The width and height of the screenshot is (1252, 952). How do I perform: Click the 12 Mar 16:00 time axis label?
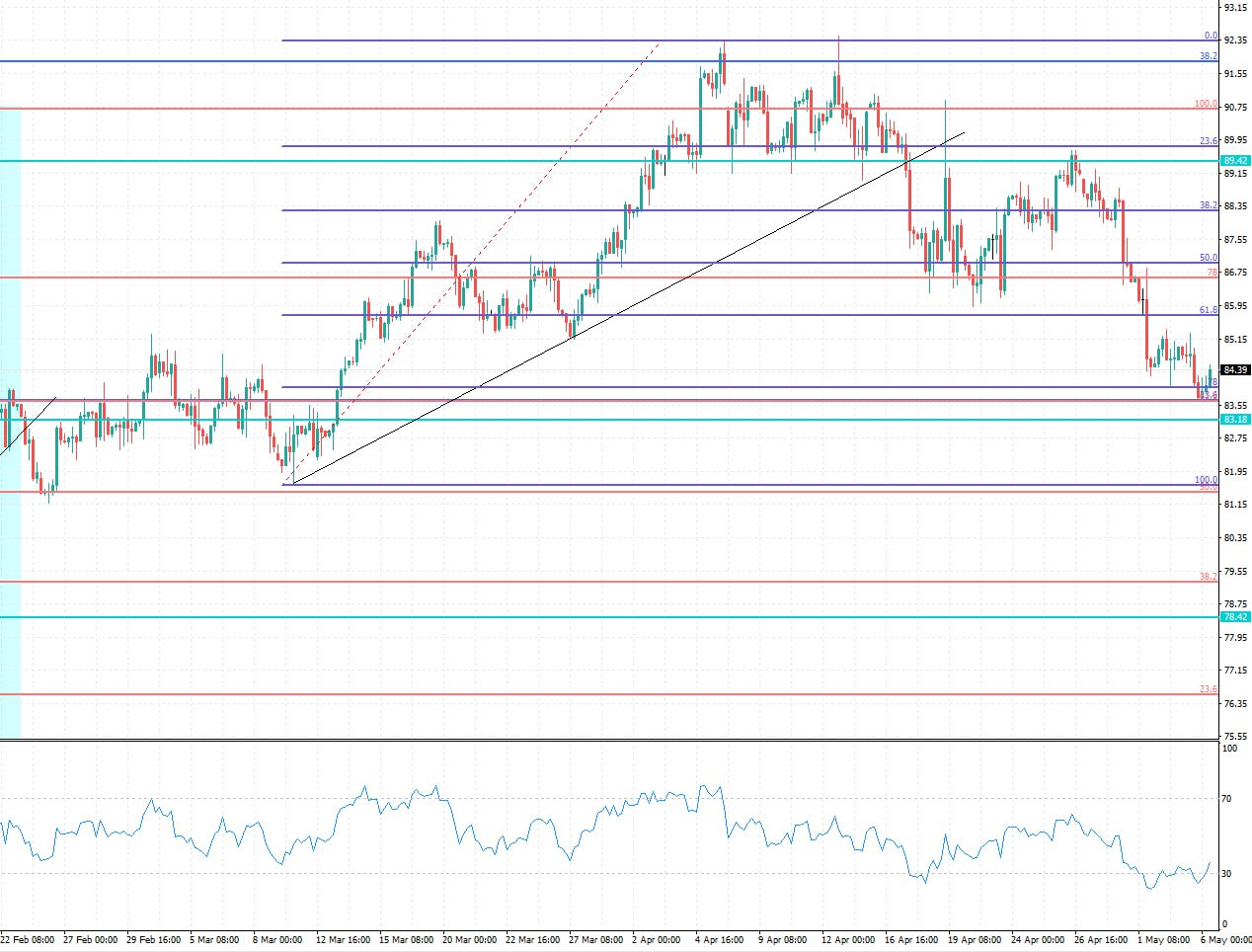(344, 940)
